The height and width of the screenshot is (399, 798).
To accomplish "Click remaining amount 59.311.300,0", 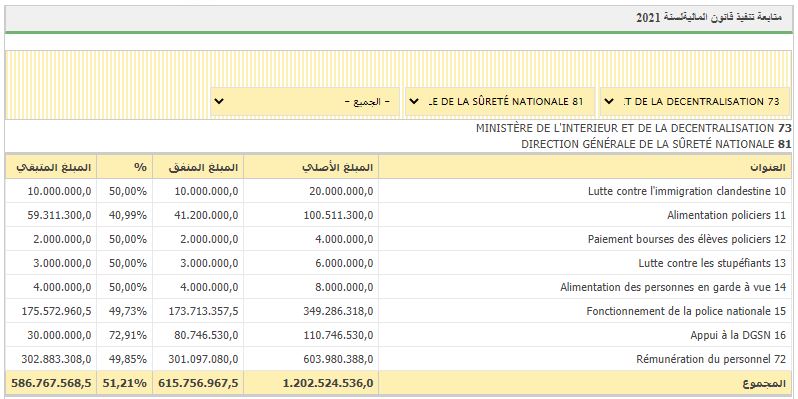I will click(x=60, y=215).
